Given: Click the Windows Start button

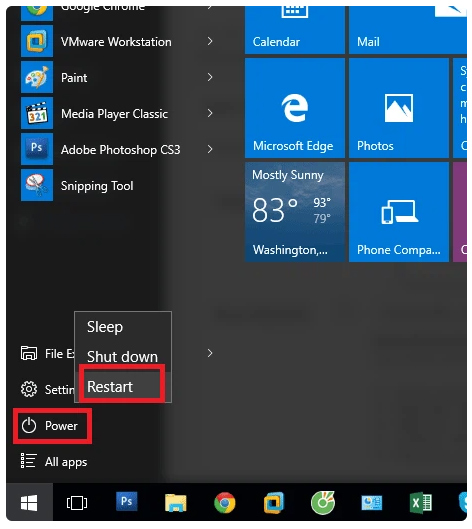Looking at the screenshot, I should click(29, 502).
